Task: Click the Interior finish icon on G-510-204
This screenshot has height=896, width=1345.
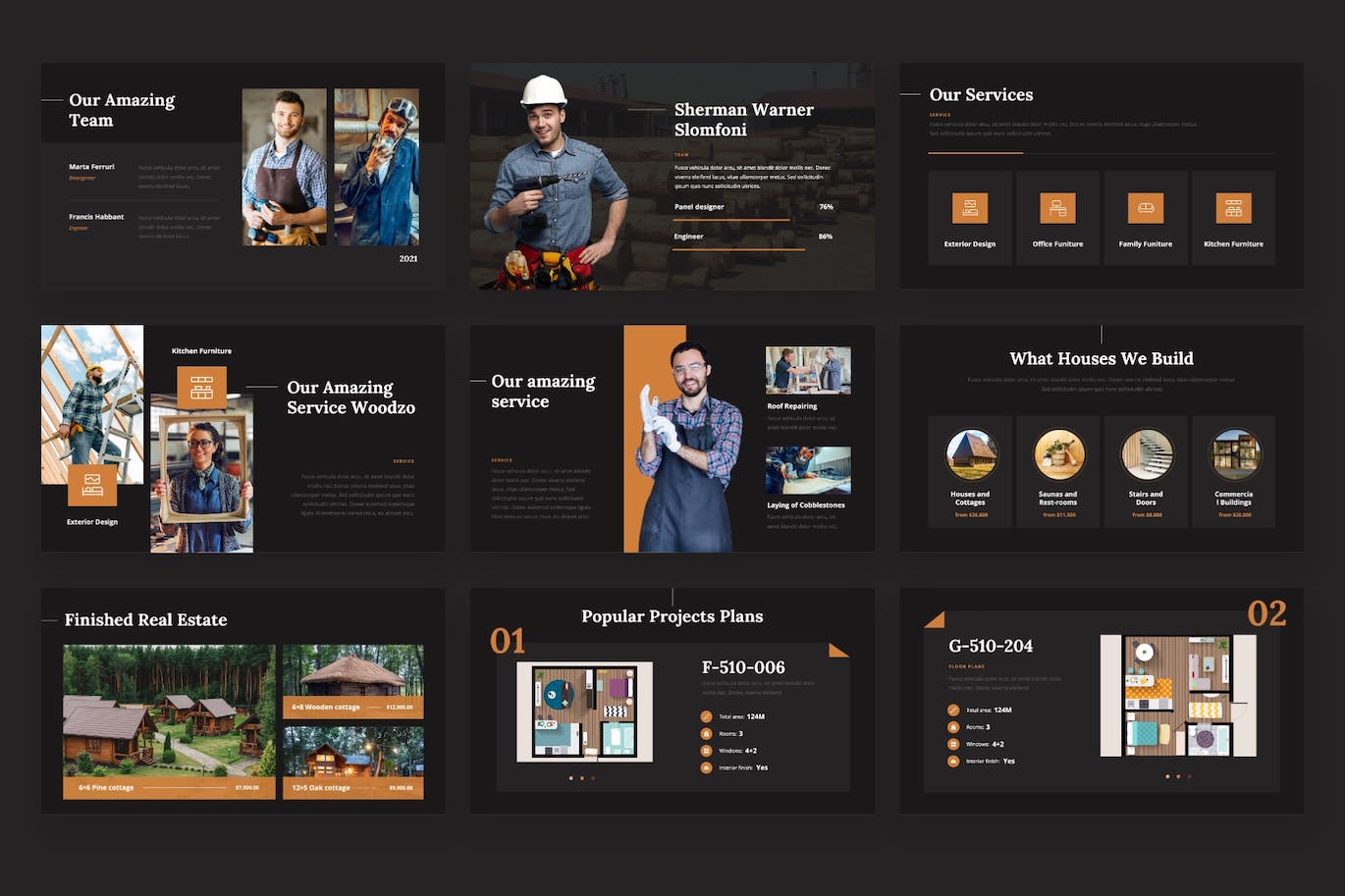Action: (953, 760)
